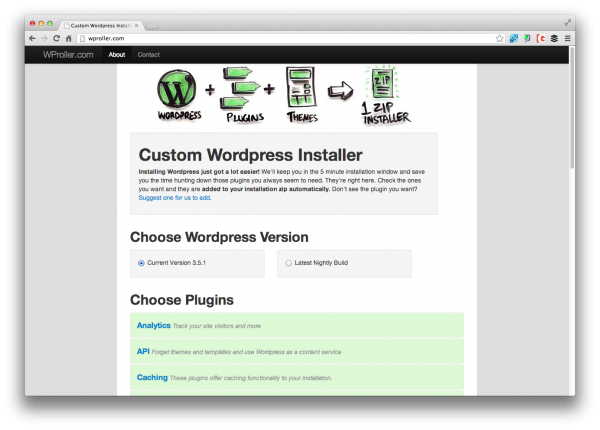Expand the API plugin category
This screenshot has width=600, height=430.
[x=297, y=351]
